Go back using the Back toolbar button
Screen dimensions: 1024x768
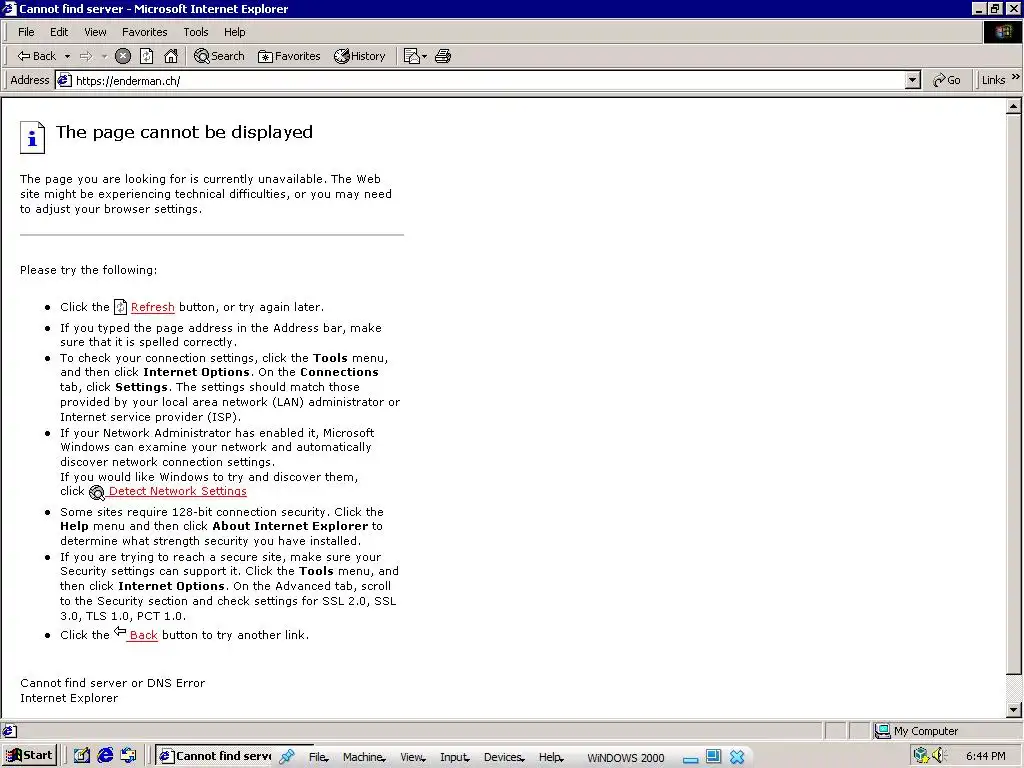click(x=36, y=56)
